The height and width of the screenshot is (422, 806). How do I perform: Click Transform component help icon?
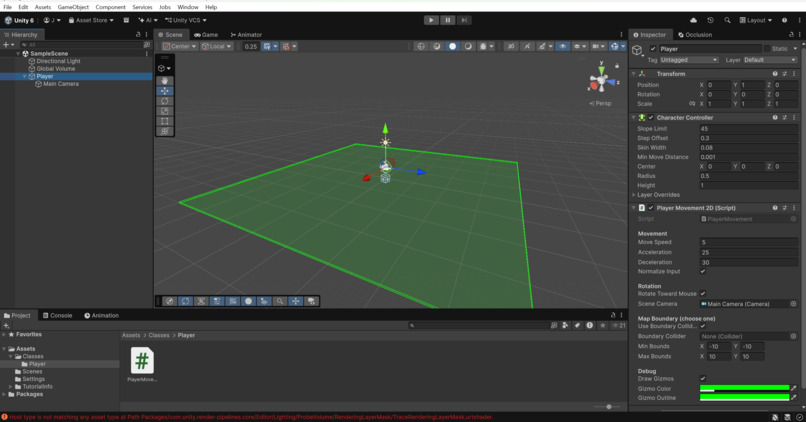point(775,74)
